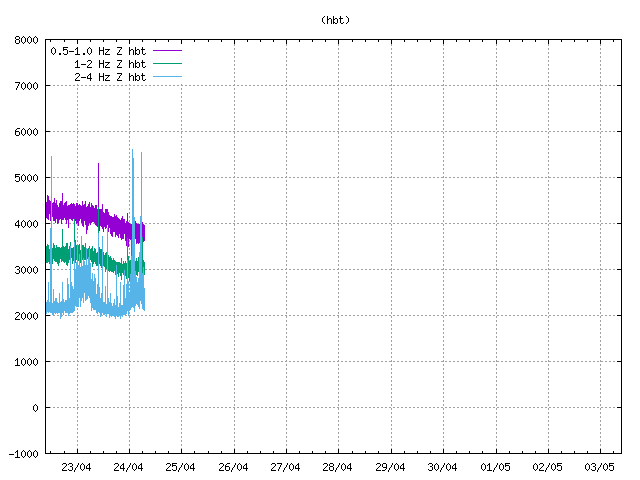Click x-axis date label 29/04

(390, 467)
